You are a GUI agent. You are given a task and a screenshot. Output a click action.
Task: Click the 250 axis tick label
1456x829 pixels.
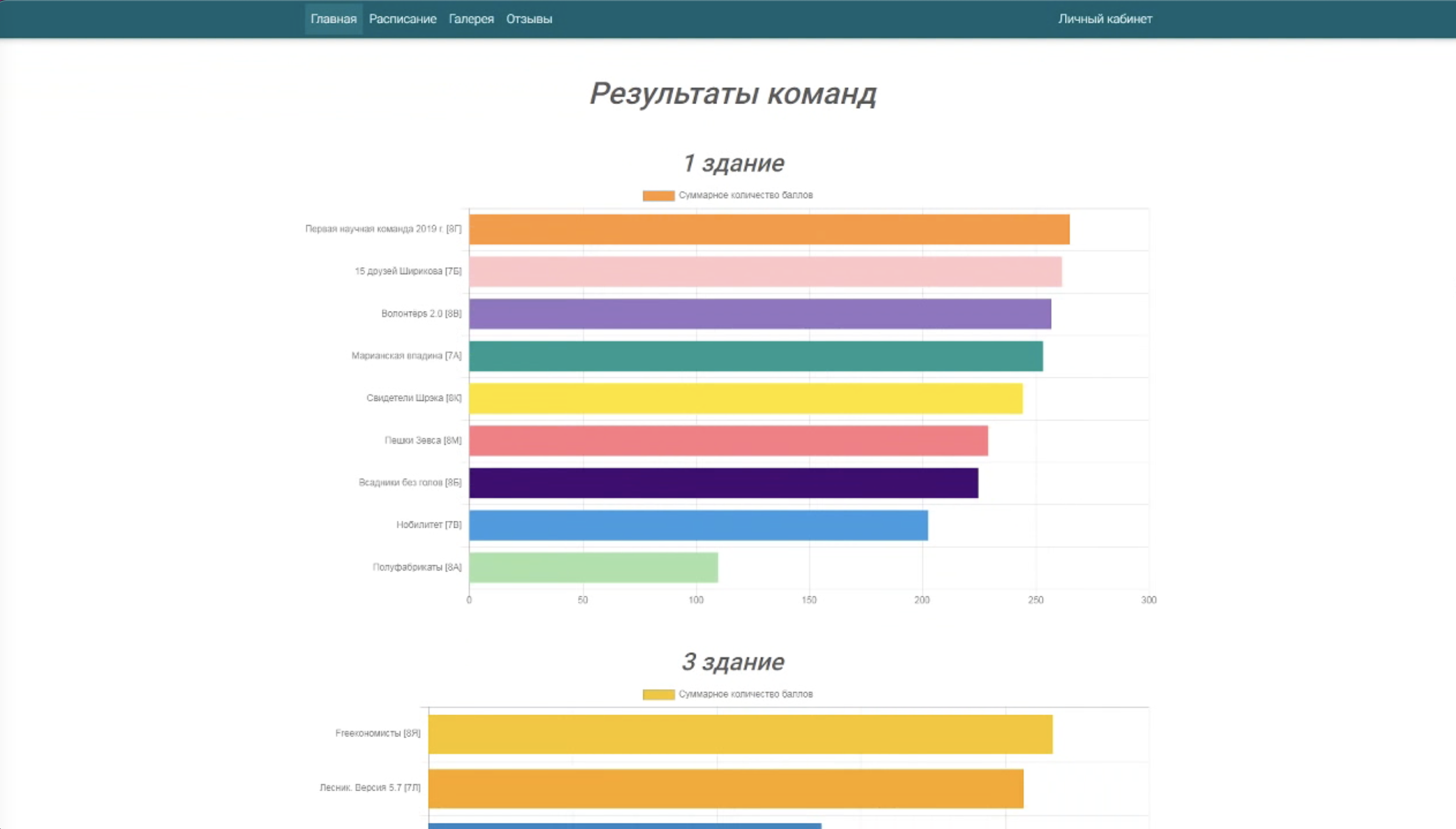1035,600
